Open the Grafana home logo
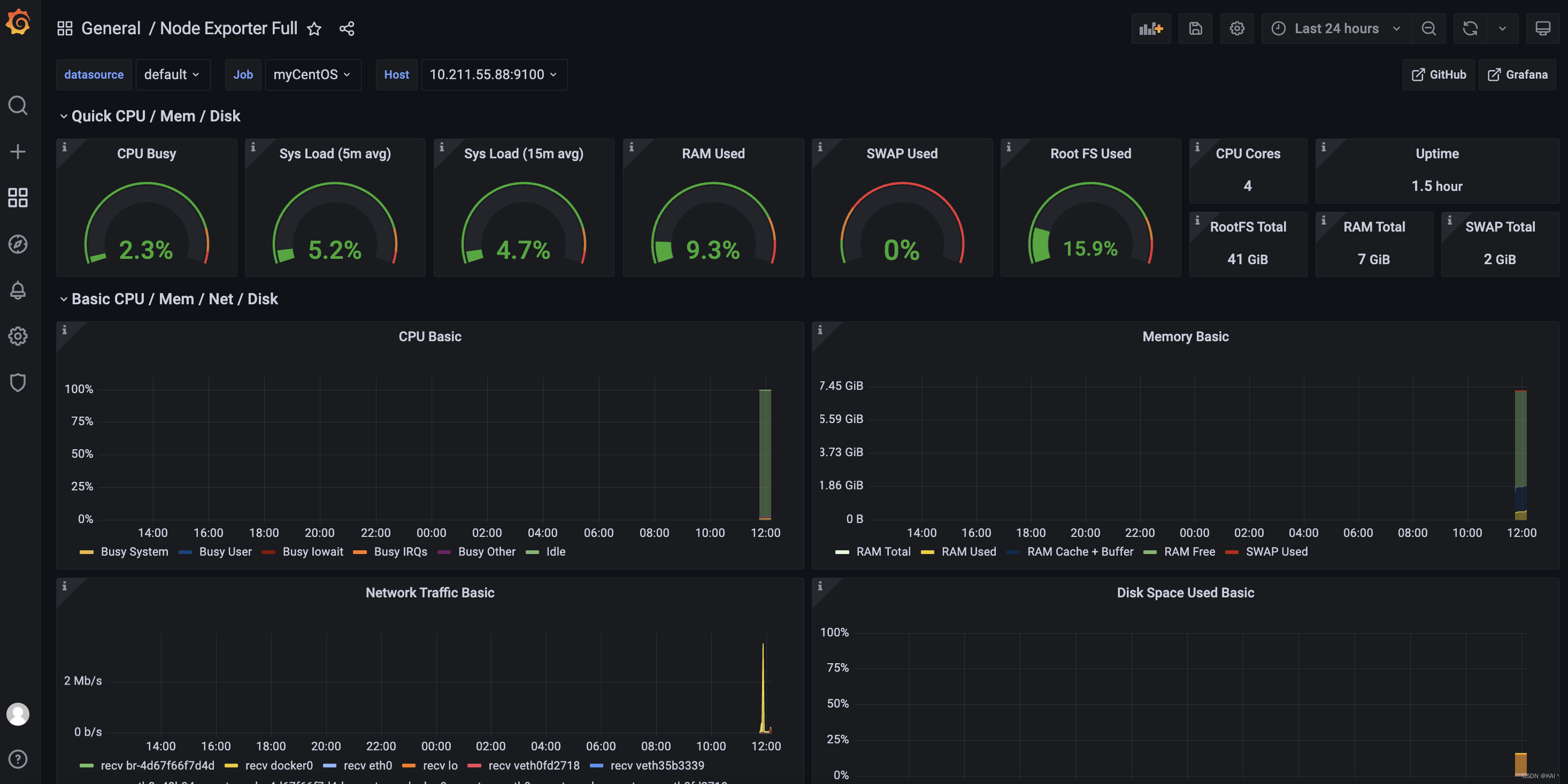Image resolution: width=1568 pixels, height=784 pixels. point(18,22)
